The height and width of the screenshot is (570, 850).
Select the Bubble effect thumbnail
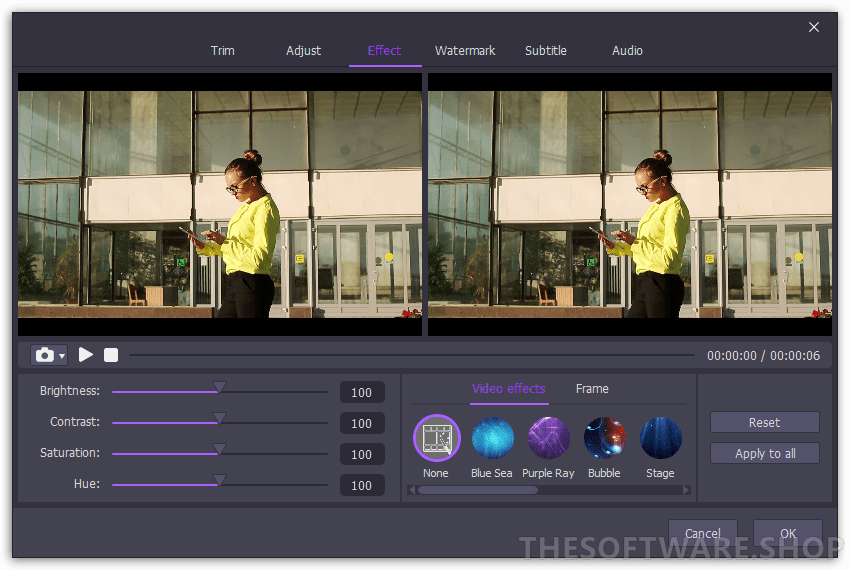[604, 438]
